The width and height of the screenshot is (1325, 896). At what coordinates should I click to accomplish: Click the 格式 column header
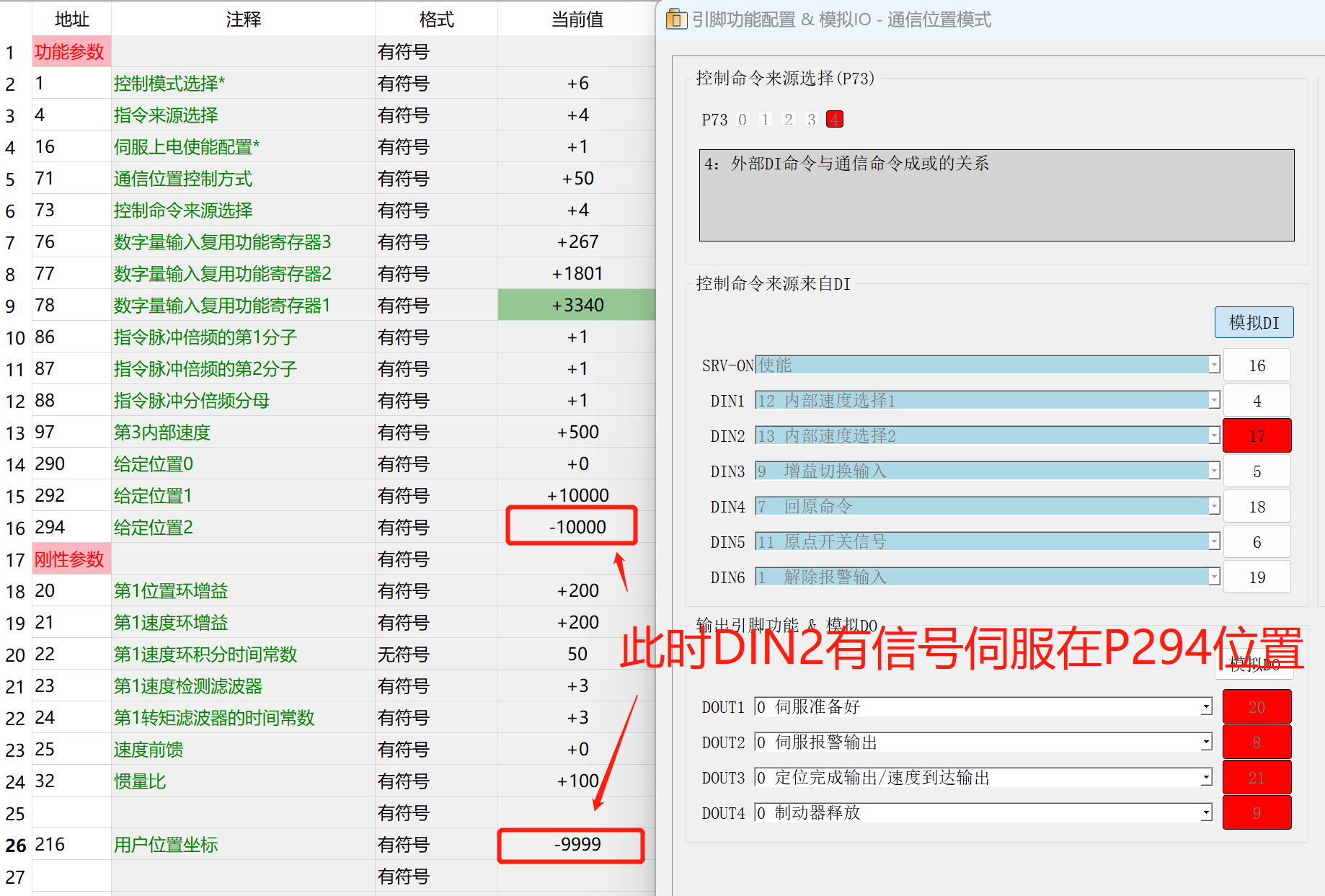click(436, 19)
